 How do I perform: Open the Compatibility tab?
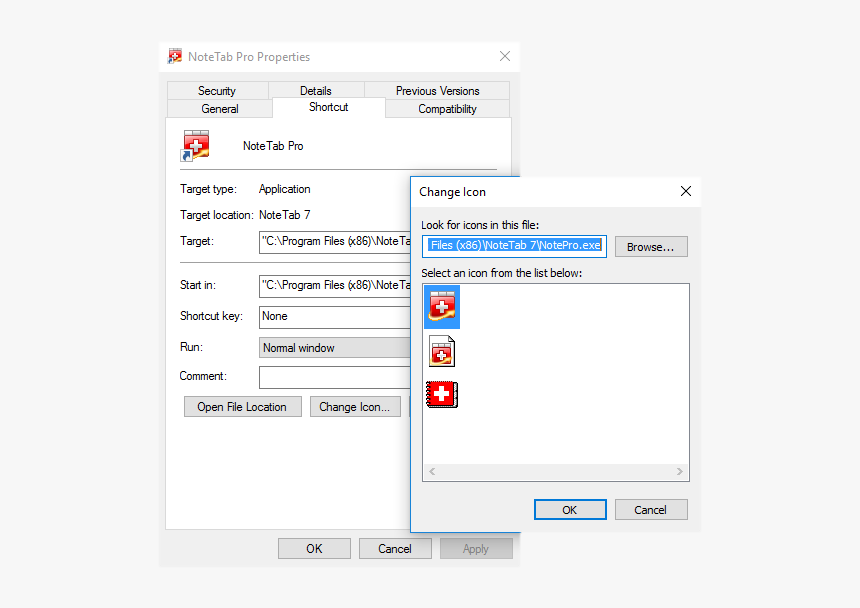pos(448,109)
